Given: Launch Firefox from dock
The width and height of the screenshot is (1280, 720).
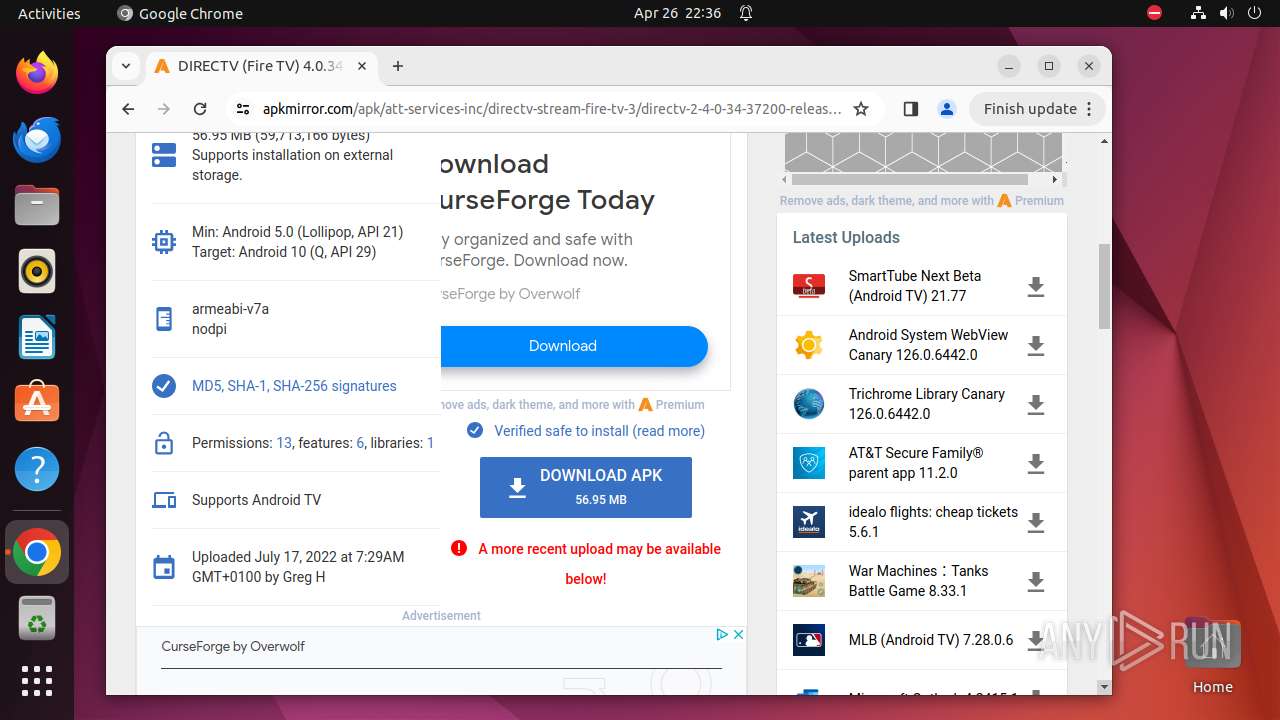Looking at the screenshot, I should pyautogui.click(x=37, y=73).
